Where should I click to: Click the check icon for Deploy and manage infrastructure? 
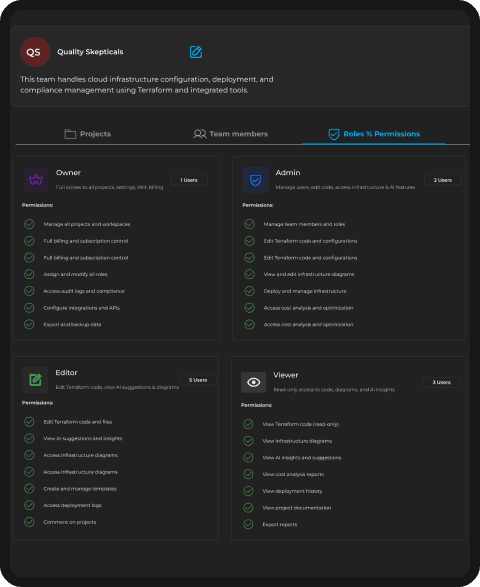tap(249, 291)
